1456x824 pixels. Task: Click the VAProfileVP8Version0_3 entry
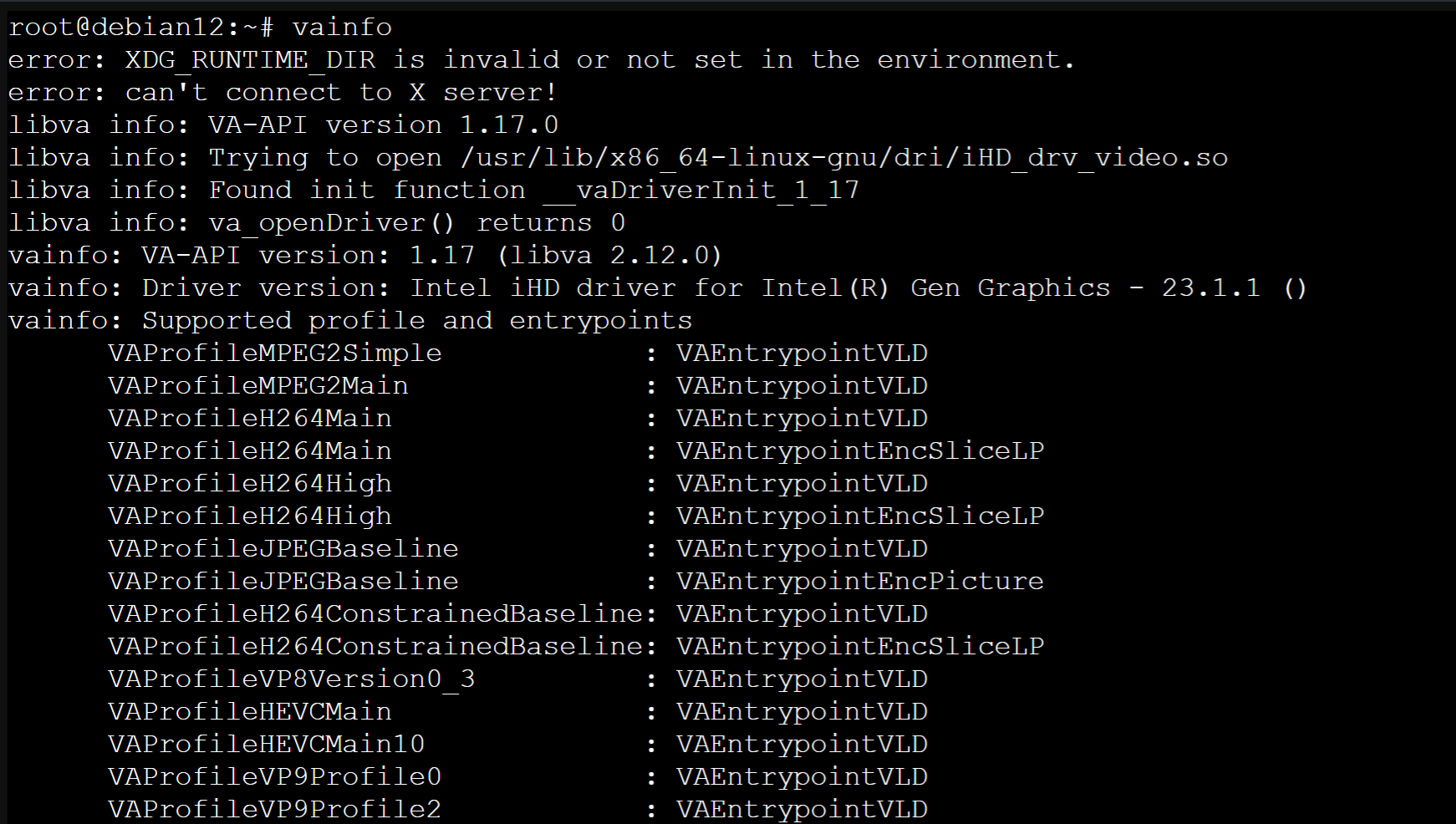point(292,679)
